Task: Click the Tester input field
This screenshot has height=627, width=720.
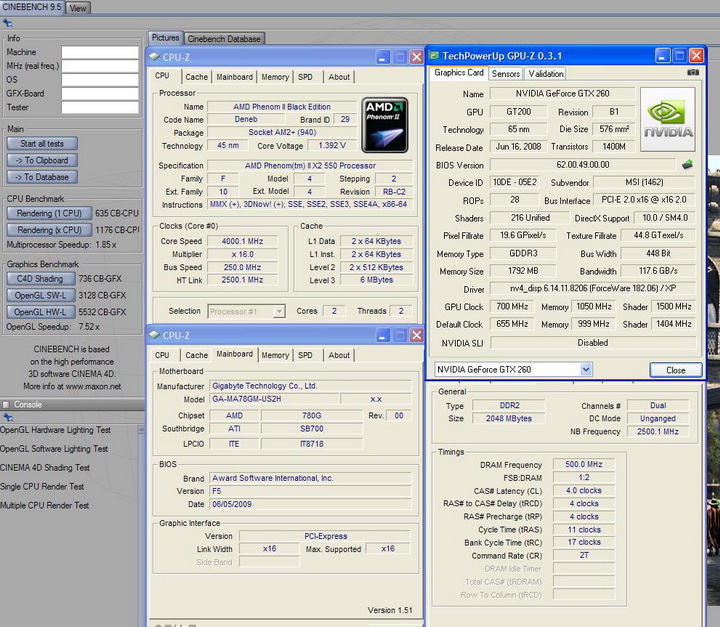Action: click(100, 107)
